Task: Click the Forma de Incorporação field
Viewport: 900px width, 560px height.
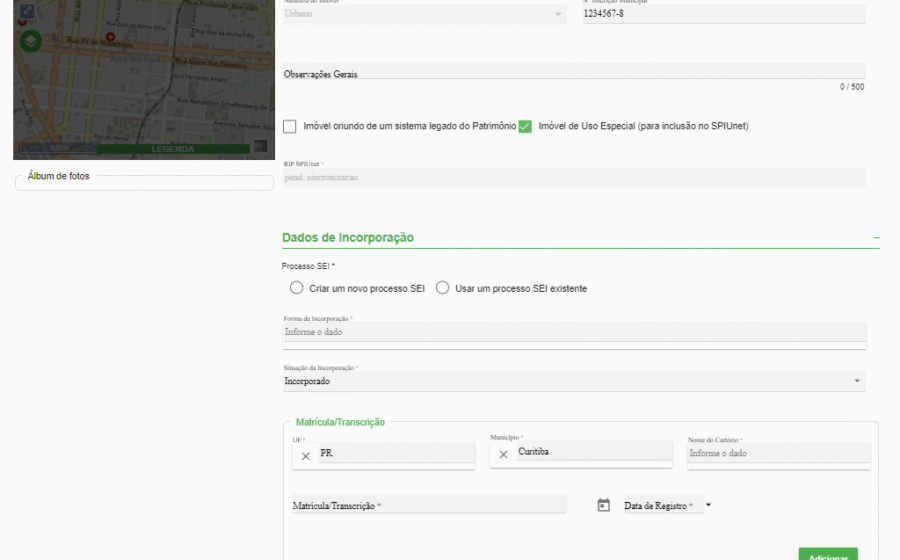Action: coord(574,332)
